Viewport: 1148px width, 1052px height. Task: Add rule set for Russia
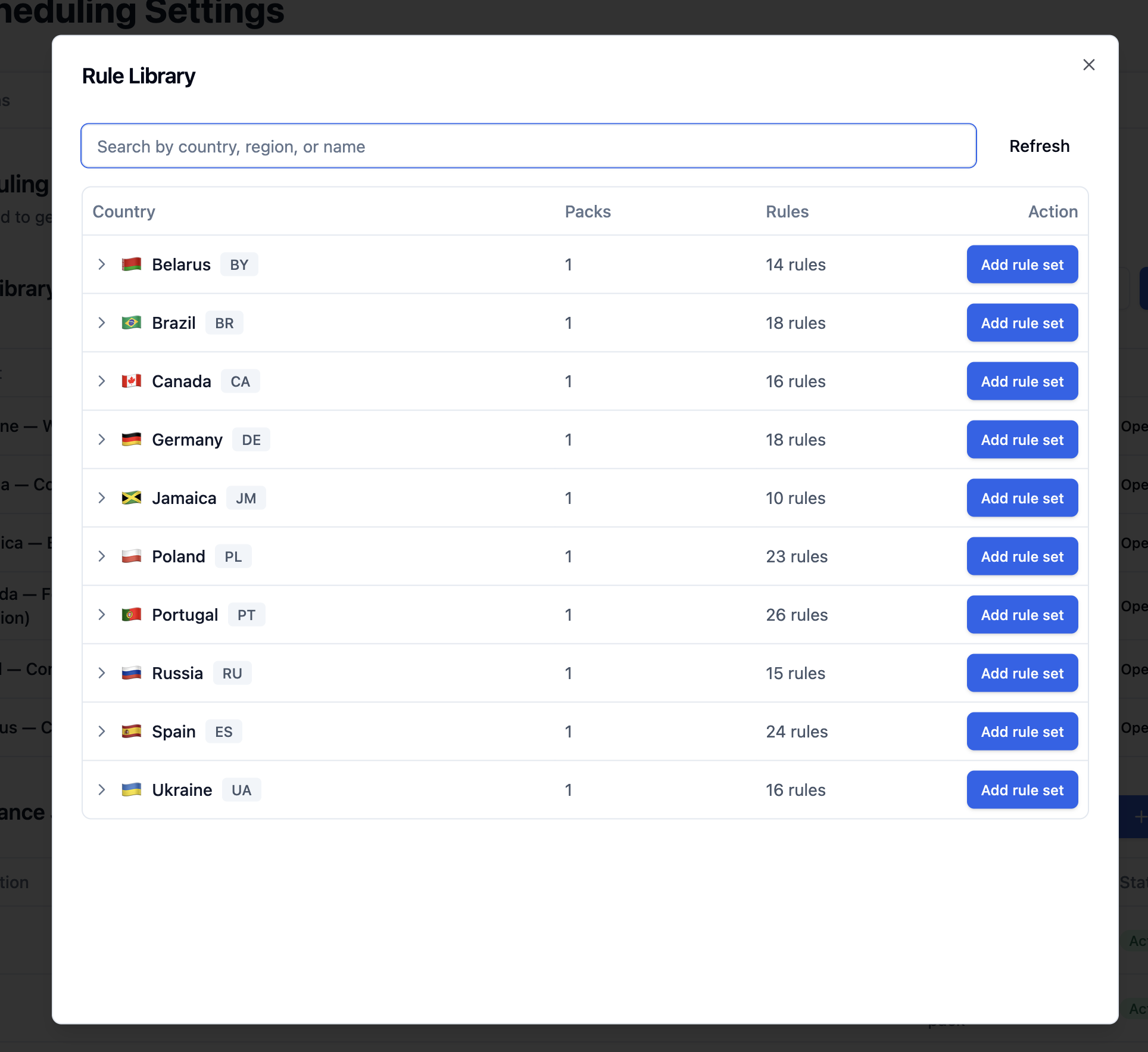tap(1022, 673)
